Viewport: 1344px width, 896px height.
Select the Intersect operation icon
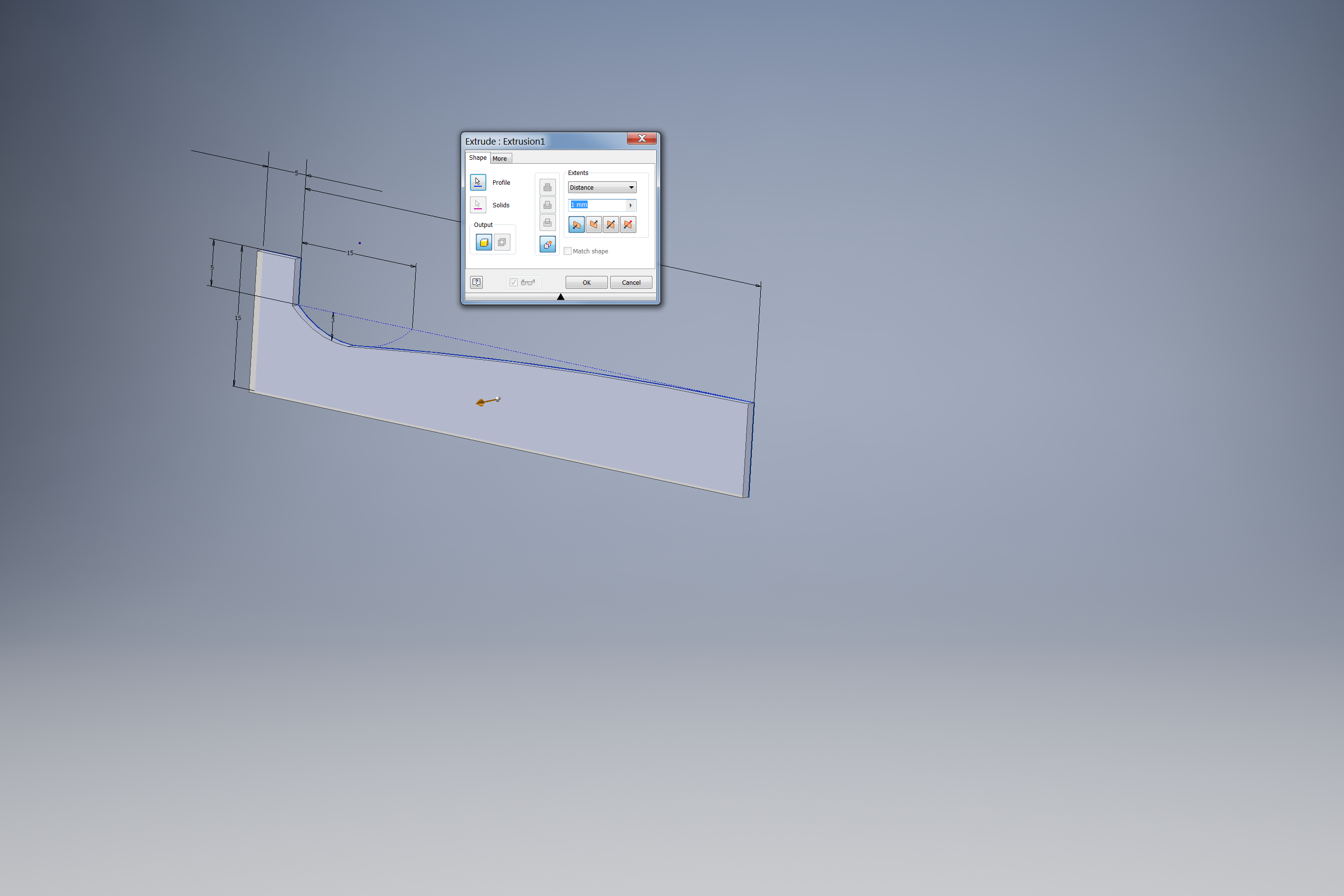point(548,223)
